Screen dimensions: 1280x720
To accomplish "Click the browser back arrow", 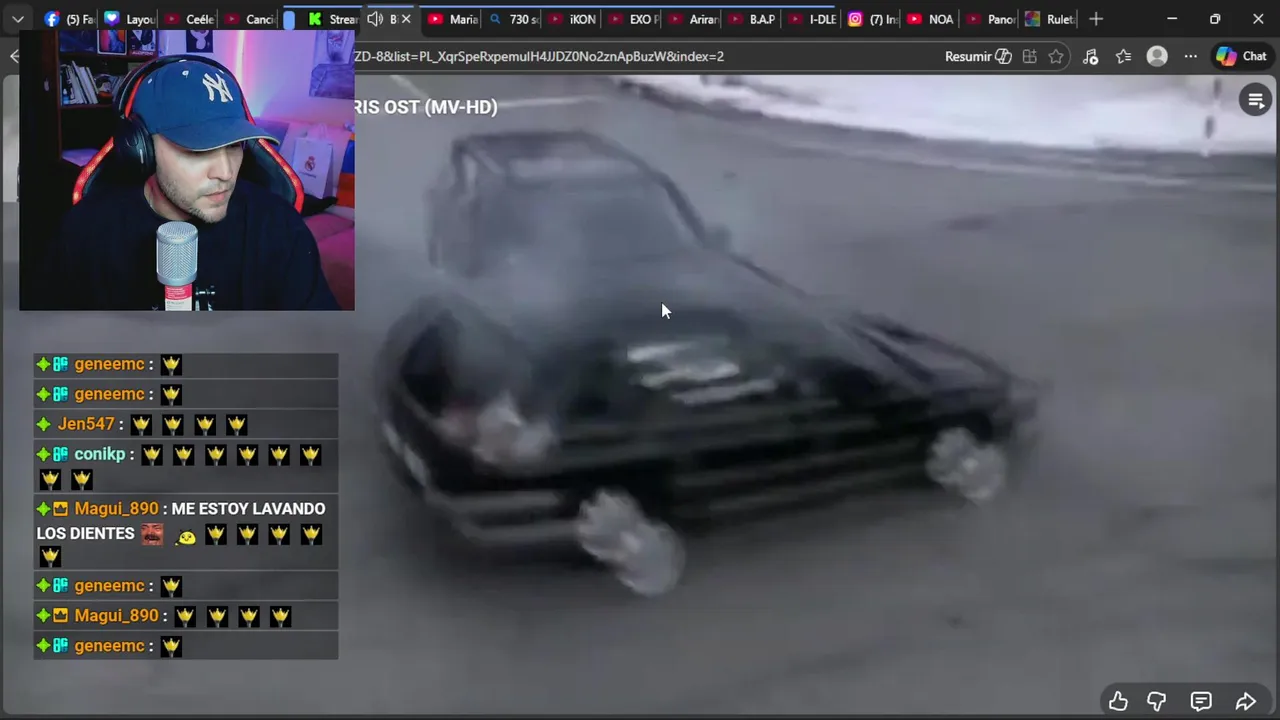I will point(13,56).
